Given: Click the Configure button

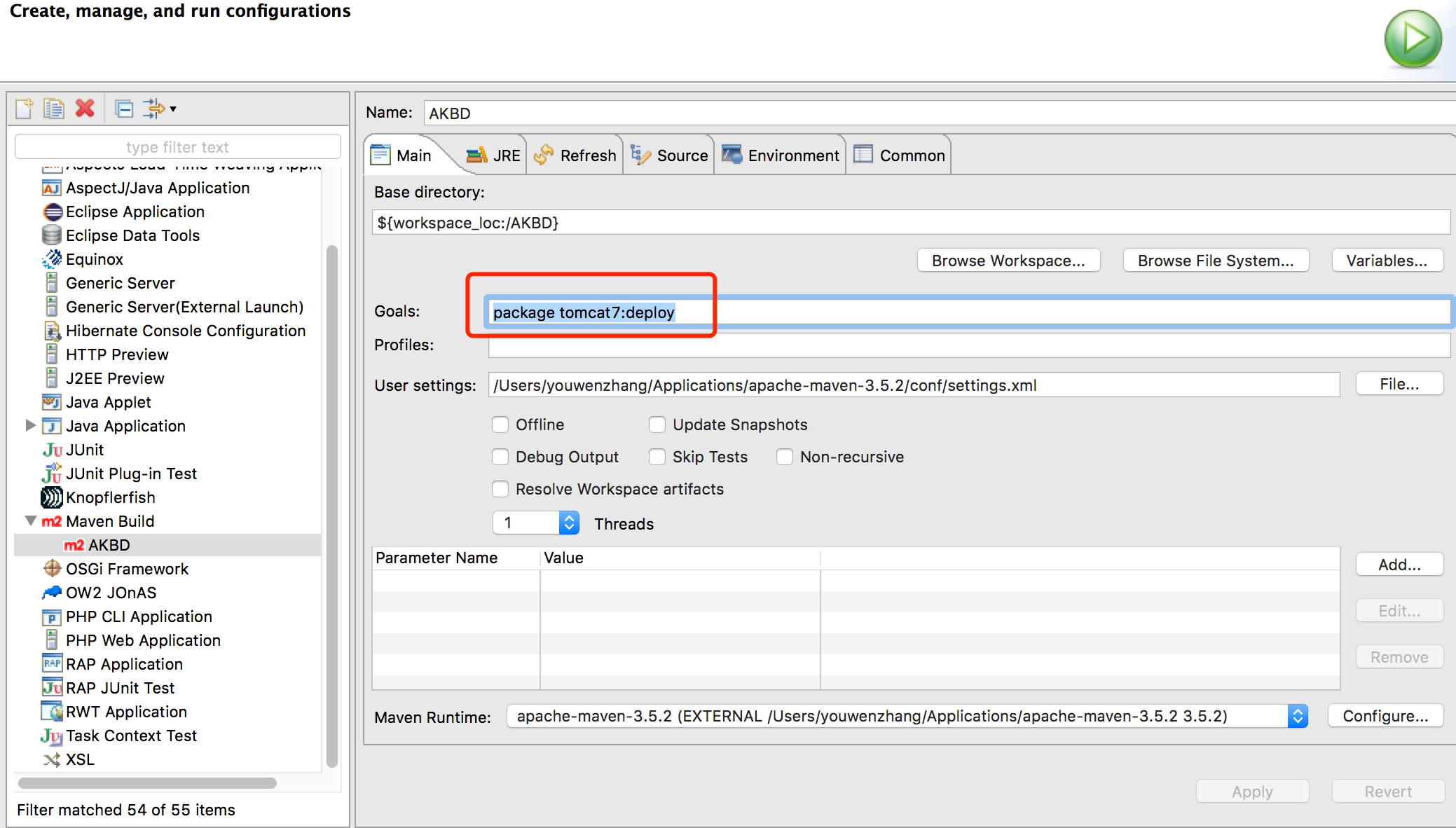Looking at the screenshot, I should [x=1385, y=716].
